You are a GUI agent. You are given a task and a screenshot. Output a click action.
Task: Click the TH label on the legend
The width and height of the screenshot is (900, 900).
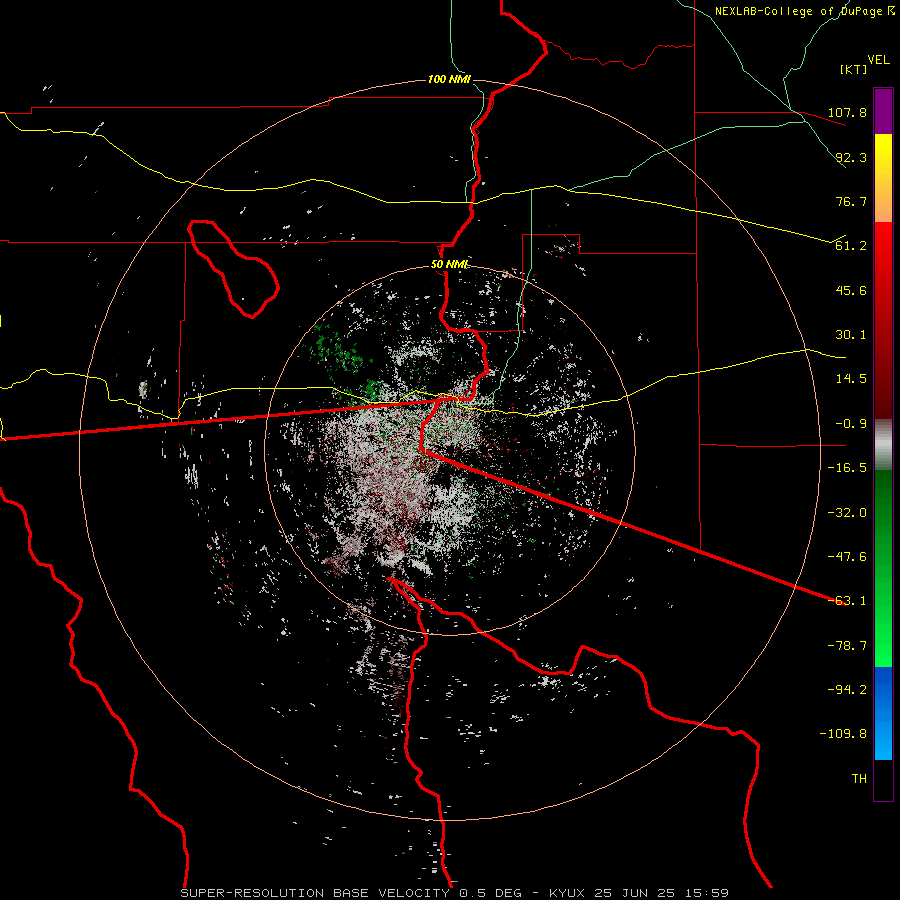(859, 779)
